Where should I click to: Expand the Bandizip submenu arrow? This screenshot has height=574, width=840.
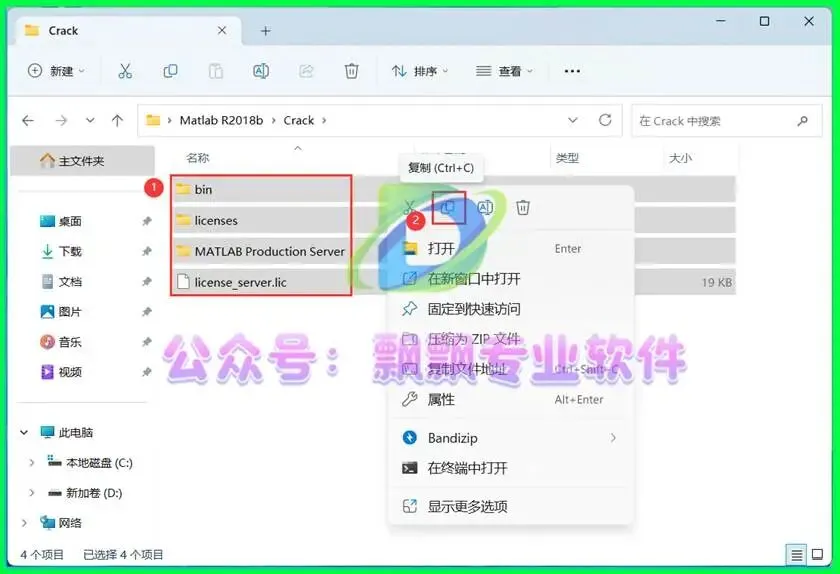613,438
